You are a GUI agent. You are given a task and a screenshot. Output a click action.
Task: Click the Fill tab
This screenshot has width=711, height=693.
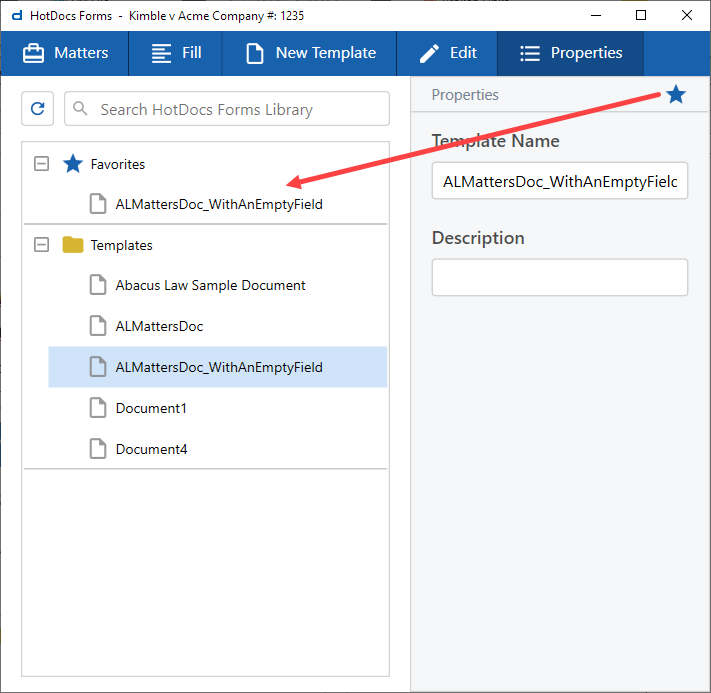(175, 53)
